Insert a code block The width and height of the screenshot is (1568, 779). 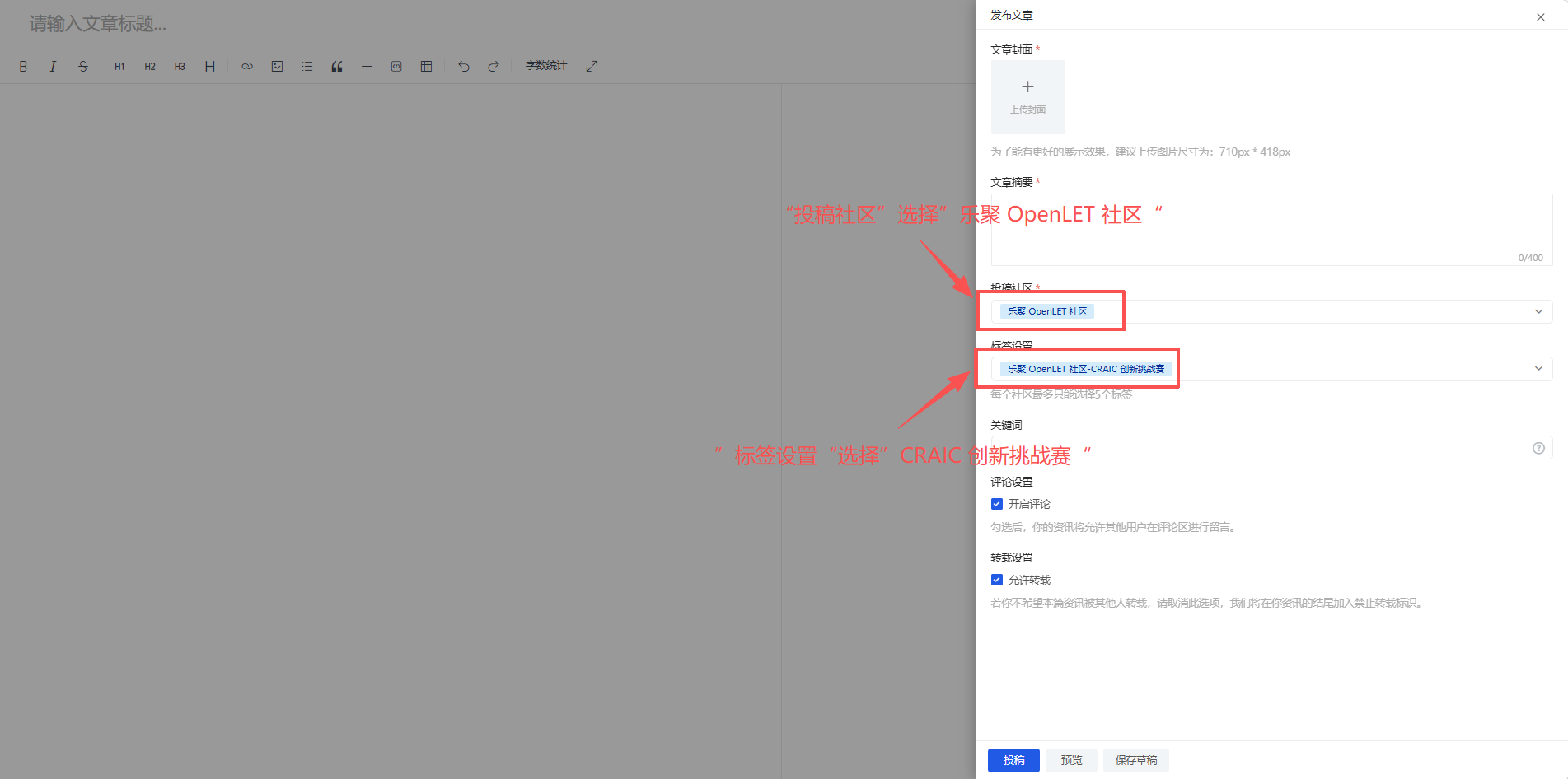[x=396, y=67]
